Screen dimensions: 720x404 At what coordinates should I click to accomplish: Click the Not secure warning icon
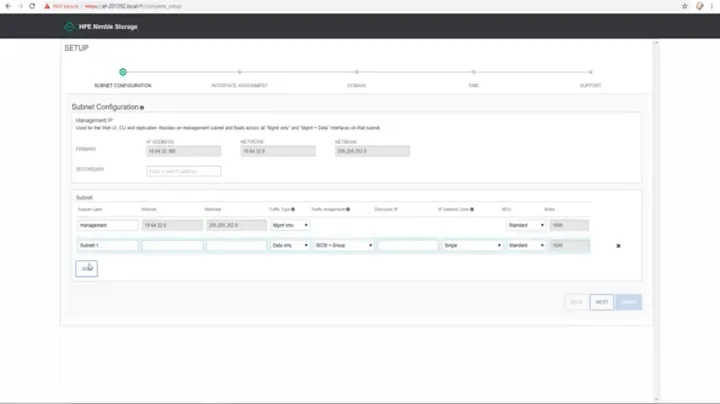(47, 6)
